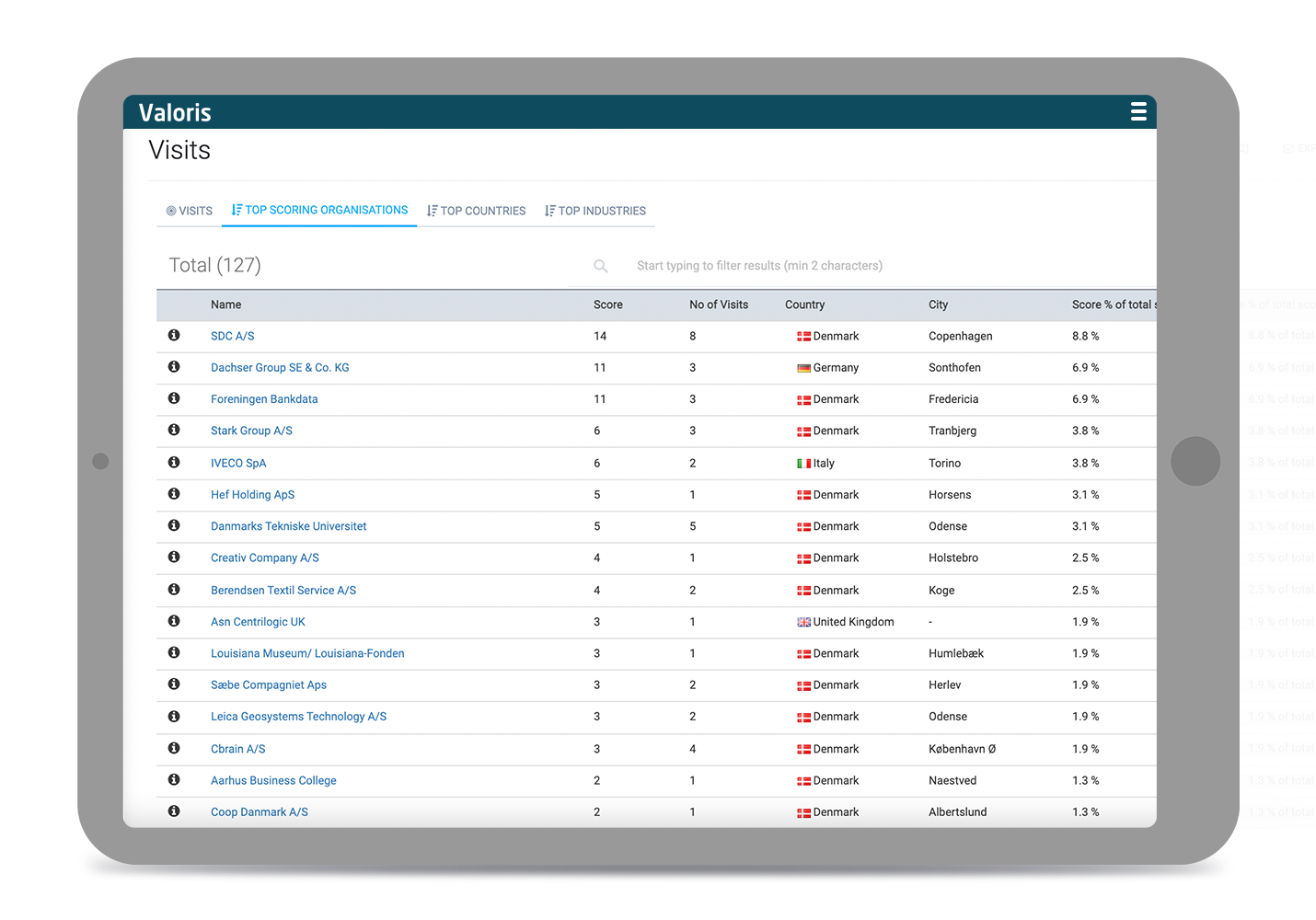Sort by the Score column header

pos(608,305)
